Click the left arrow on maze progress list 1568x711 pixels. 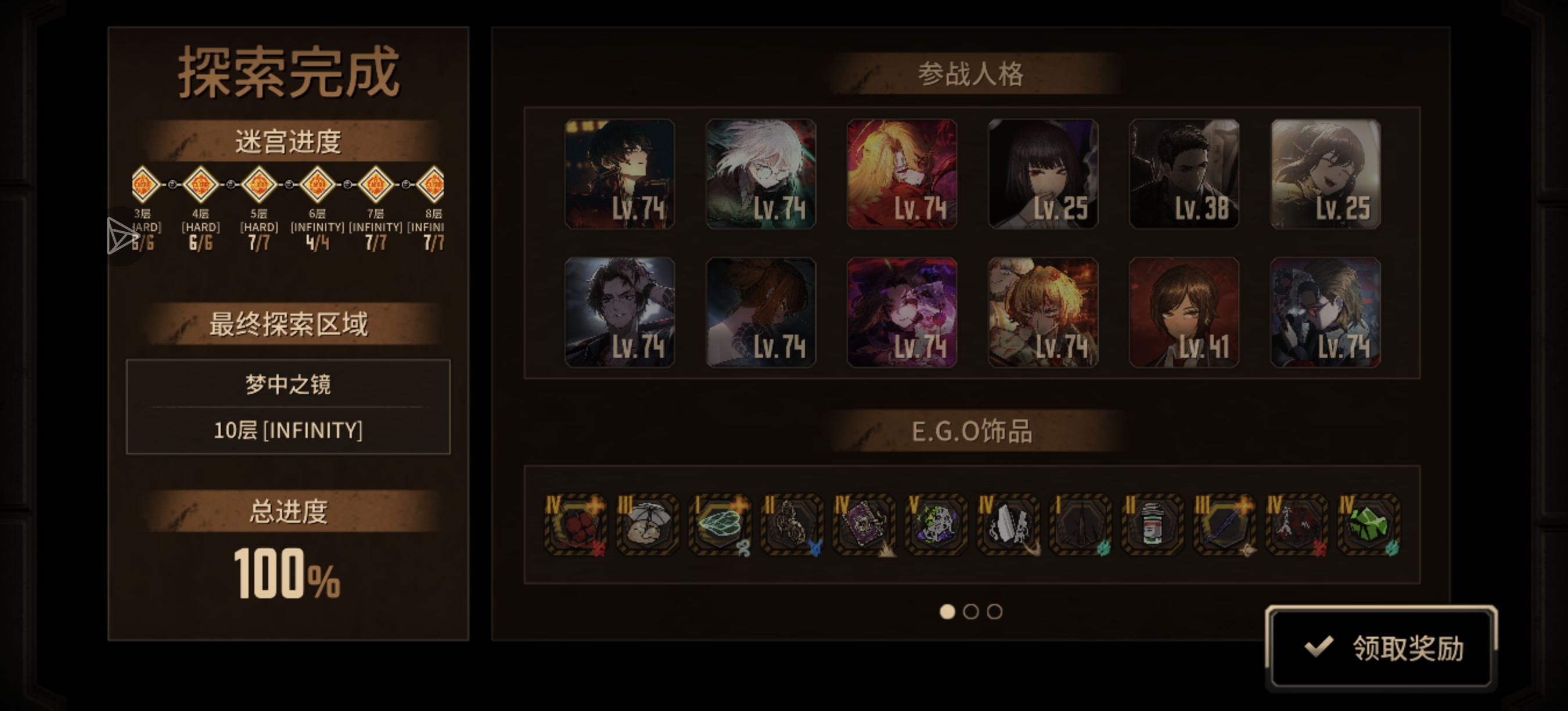click(x=121, y=236)
